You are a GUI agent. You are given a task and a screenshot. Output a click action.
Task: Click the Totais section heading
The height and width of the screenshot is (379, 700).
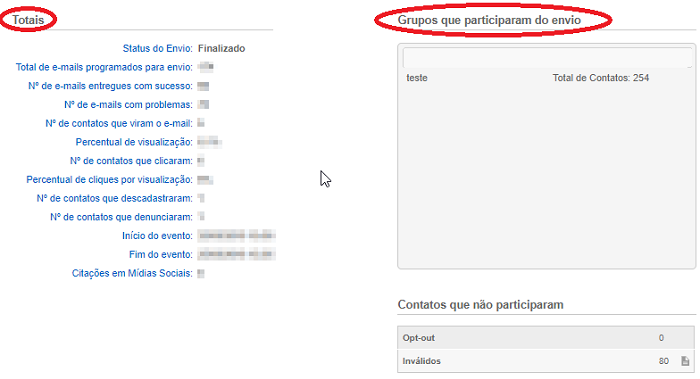28,20
